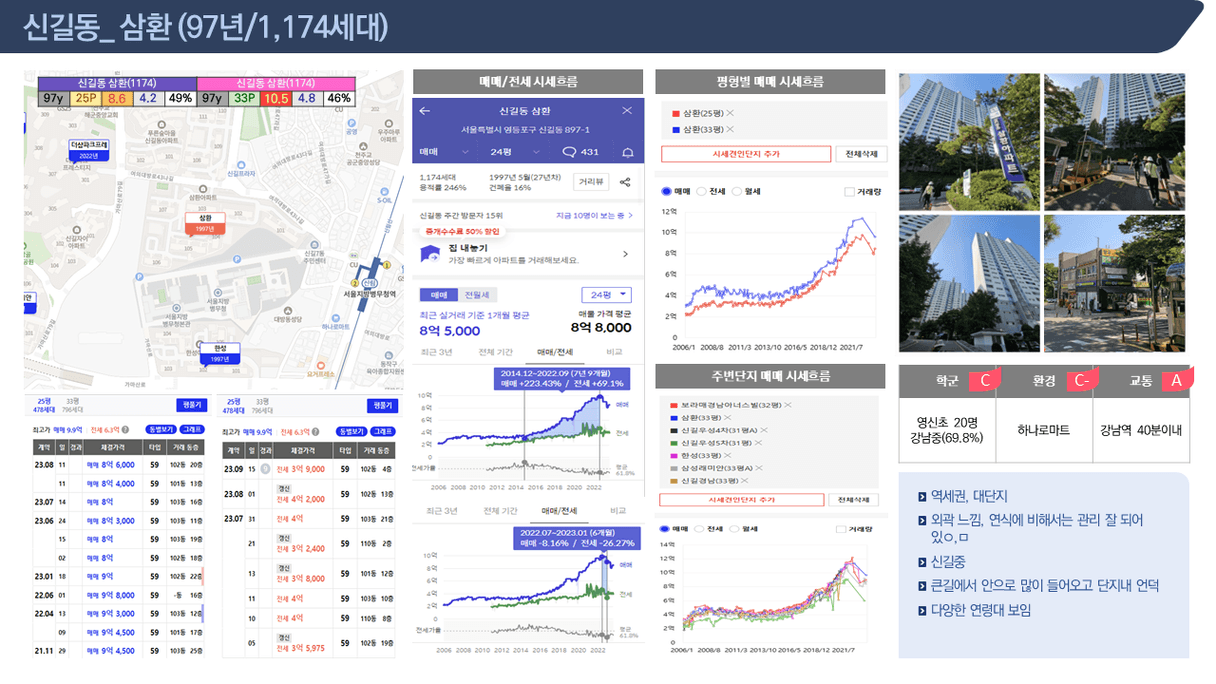This screenshot has height=684, width=1216.
Task: Open the 431 comments speech bubble
Action: (569, 152)
